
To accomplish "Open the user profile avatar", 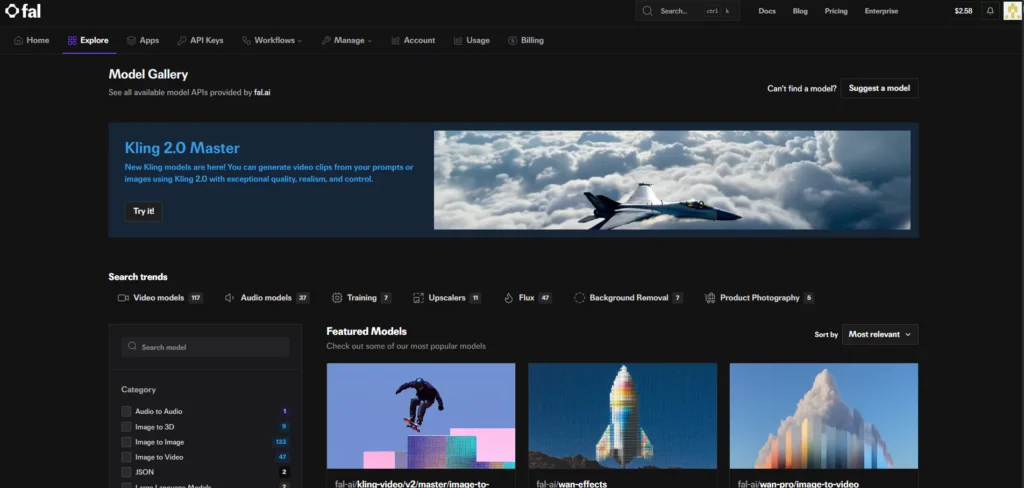I will click(1012, 11).
